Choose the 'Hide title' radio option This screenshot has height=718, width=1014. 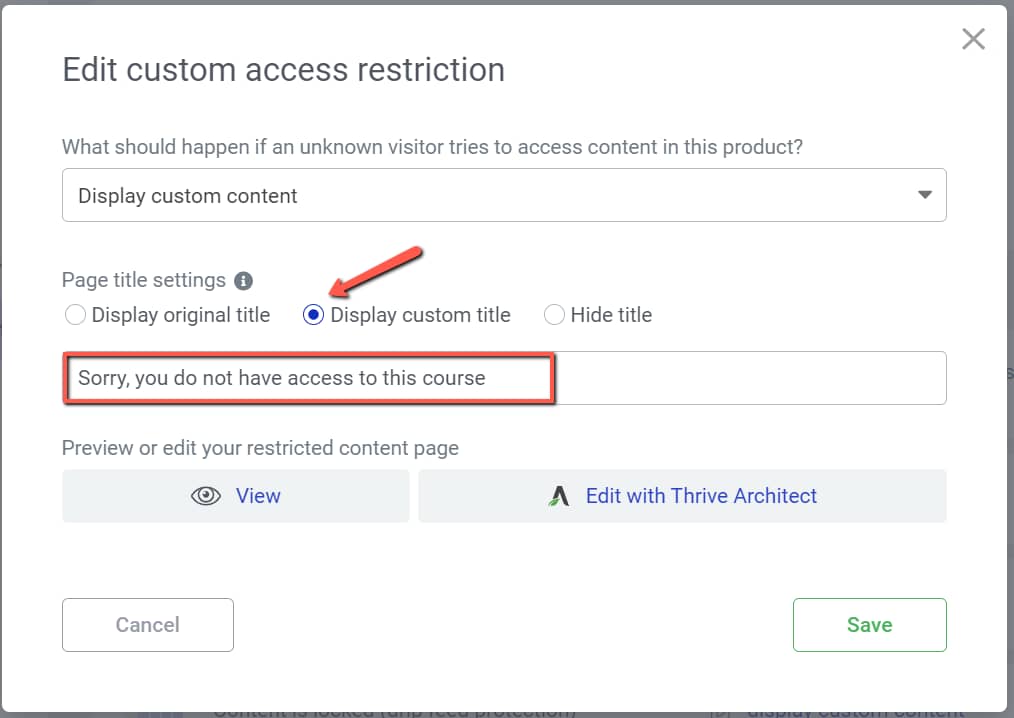click(554, 315)
